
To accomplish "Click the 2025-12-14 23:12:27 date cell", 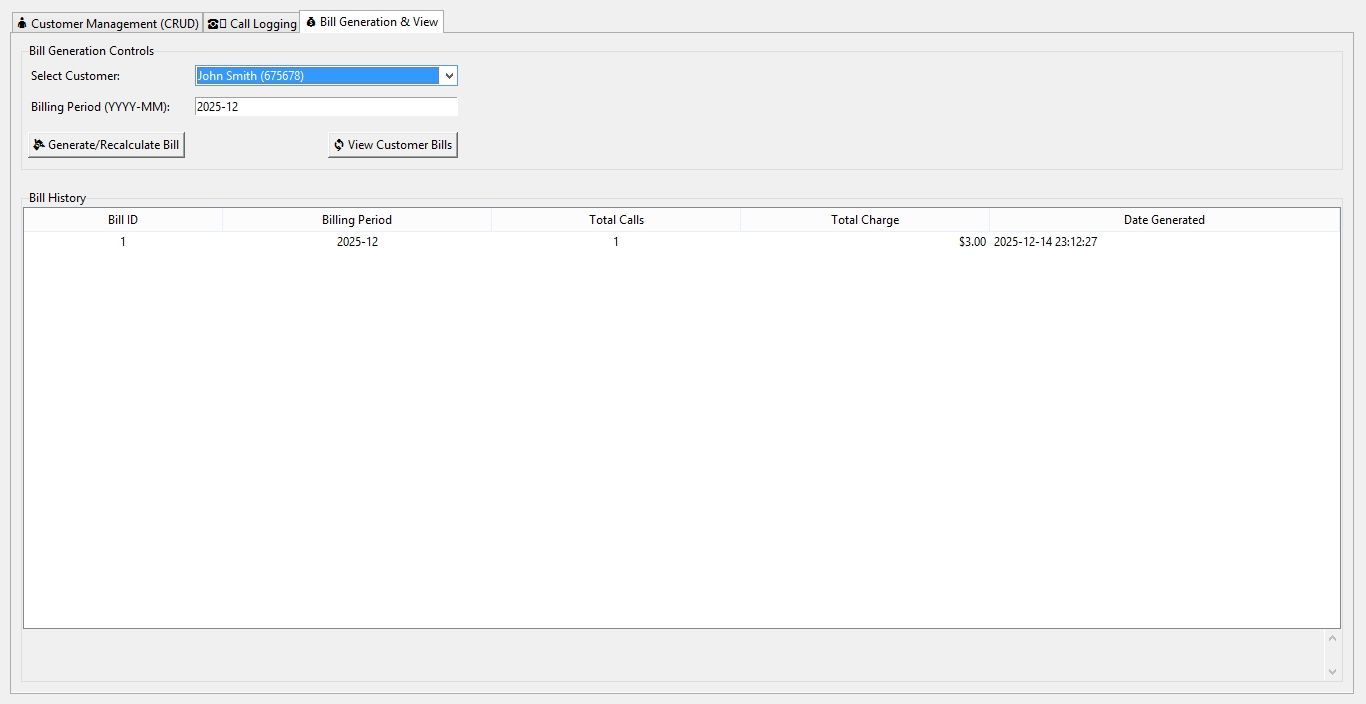I will point(1045,242).
